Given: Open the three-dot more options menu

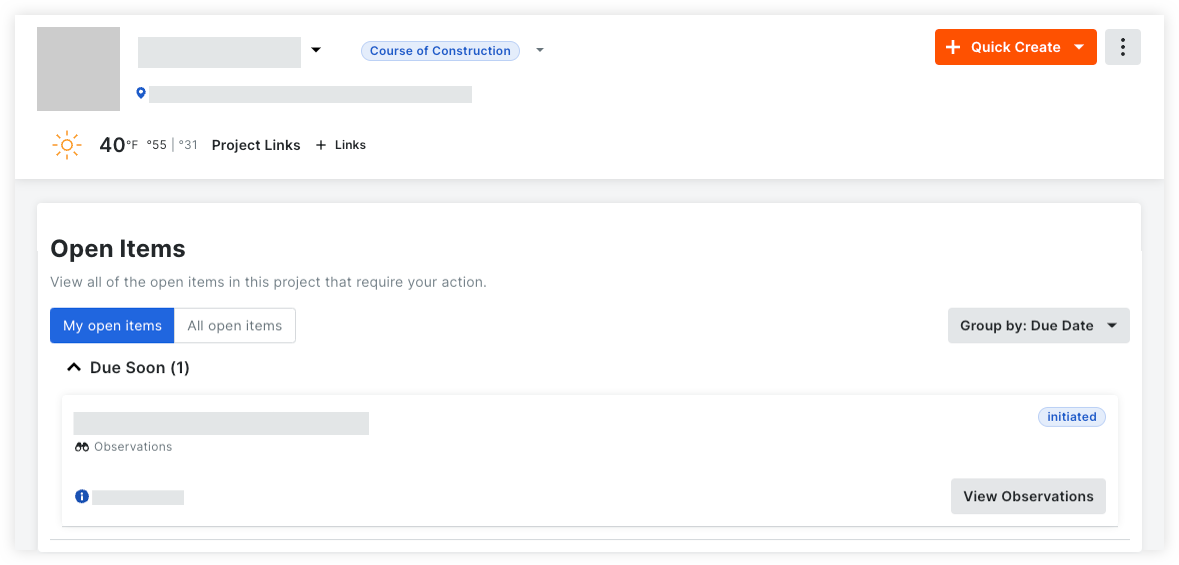Looking at the screenshot, I should pos(1123,47).
